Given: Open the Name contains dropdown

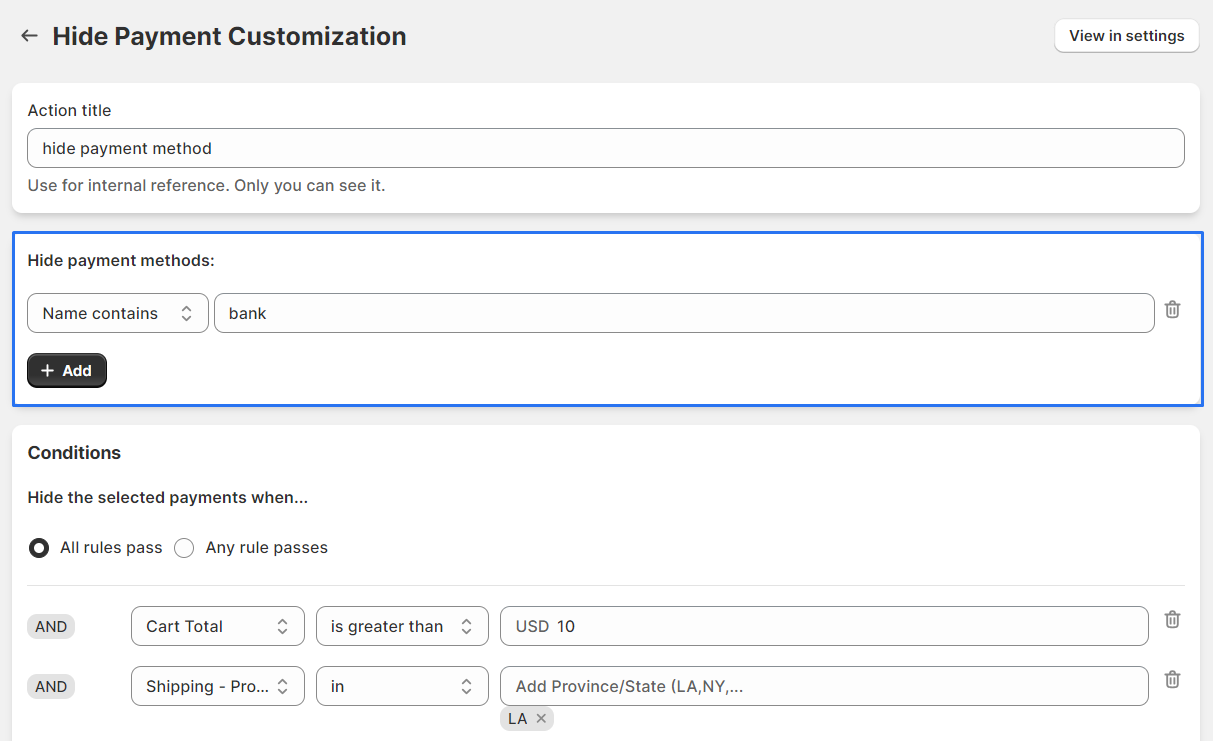Looking at the screenshot, I should (117, 313).
